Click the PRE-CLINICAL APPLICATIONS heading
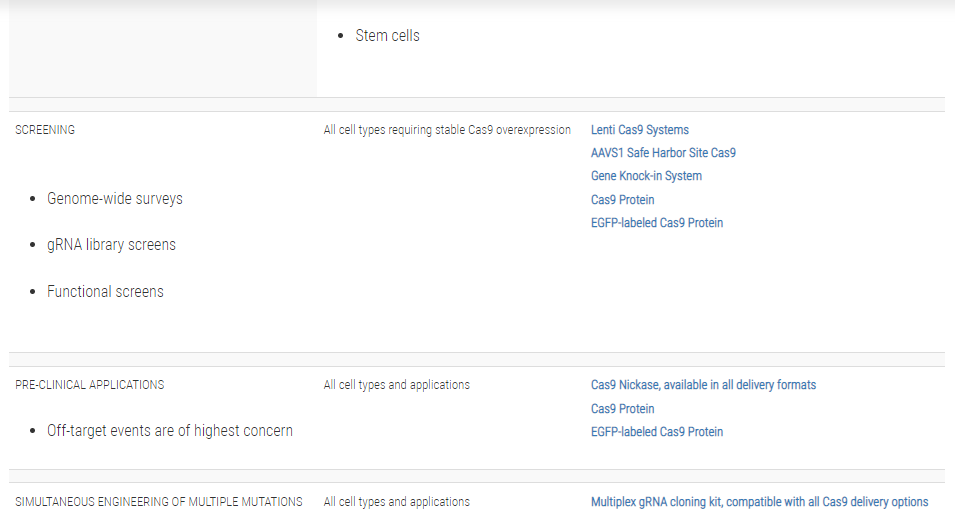This screenshot has height=519, width=955. [x=90, y=385]
